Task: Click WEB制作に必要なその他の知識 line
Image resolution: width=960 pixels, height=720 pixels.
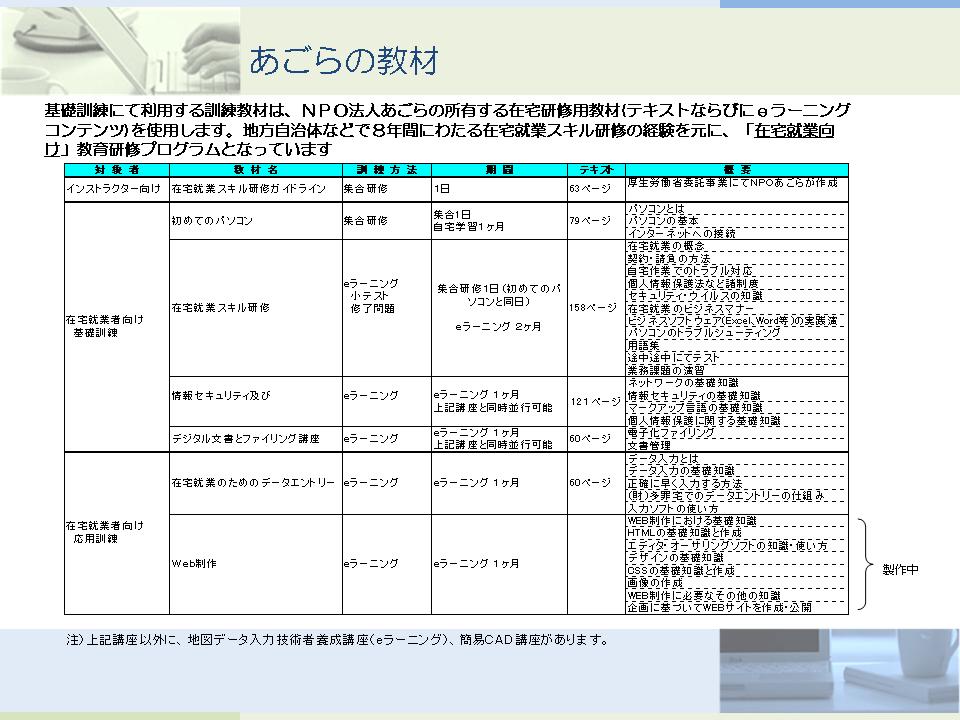Action: click(704, 595)
